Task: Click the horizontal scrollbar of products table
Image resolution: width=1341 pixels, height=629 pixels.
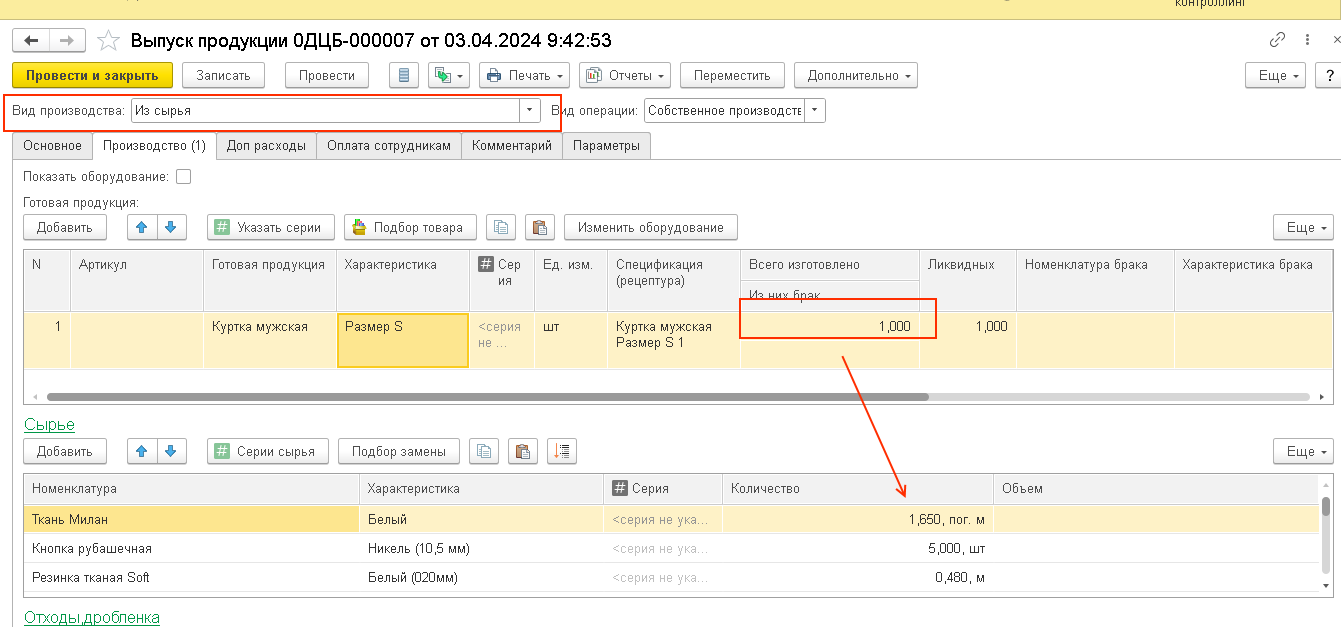Action: pos(487,397)
